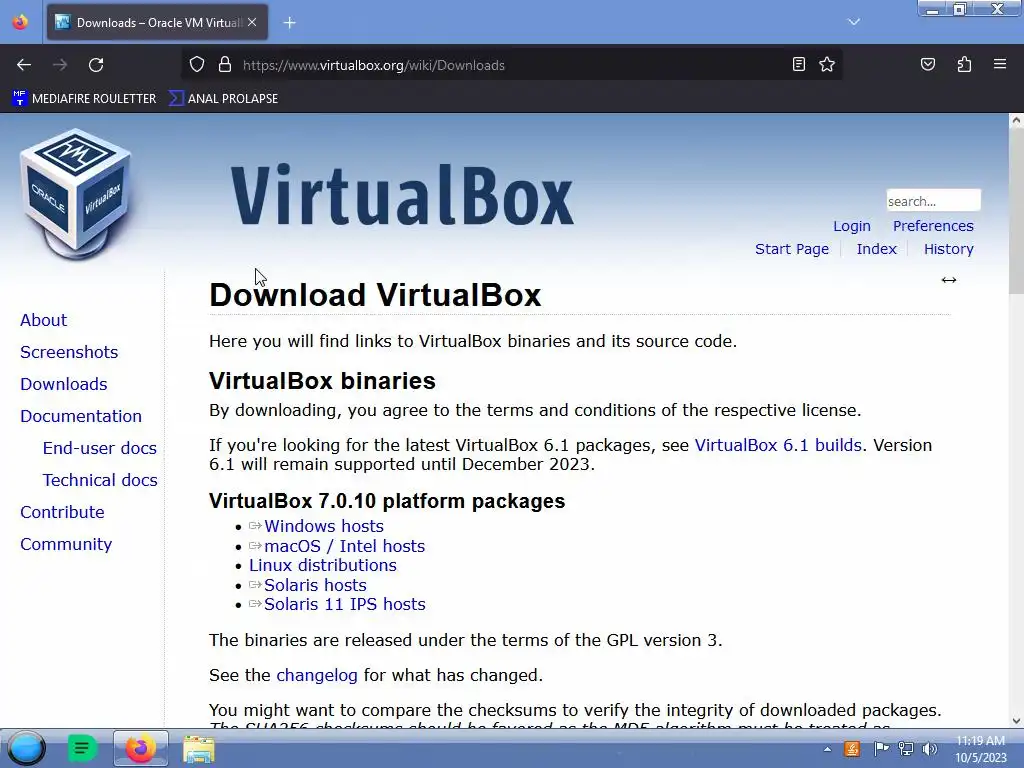Open Action Center flag tray icon
This screenshot has width=1024, height=768.
(881, 749)
